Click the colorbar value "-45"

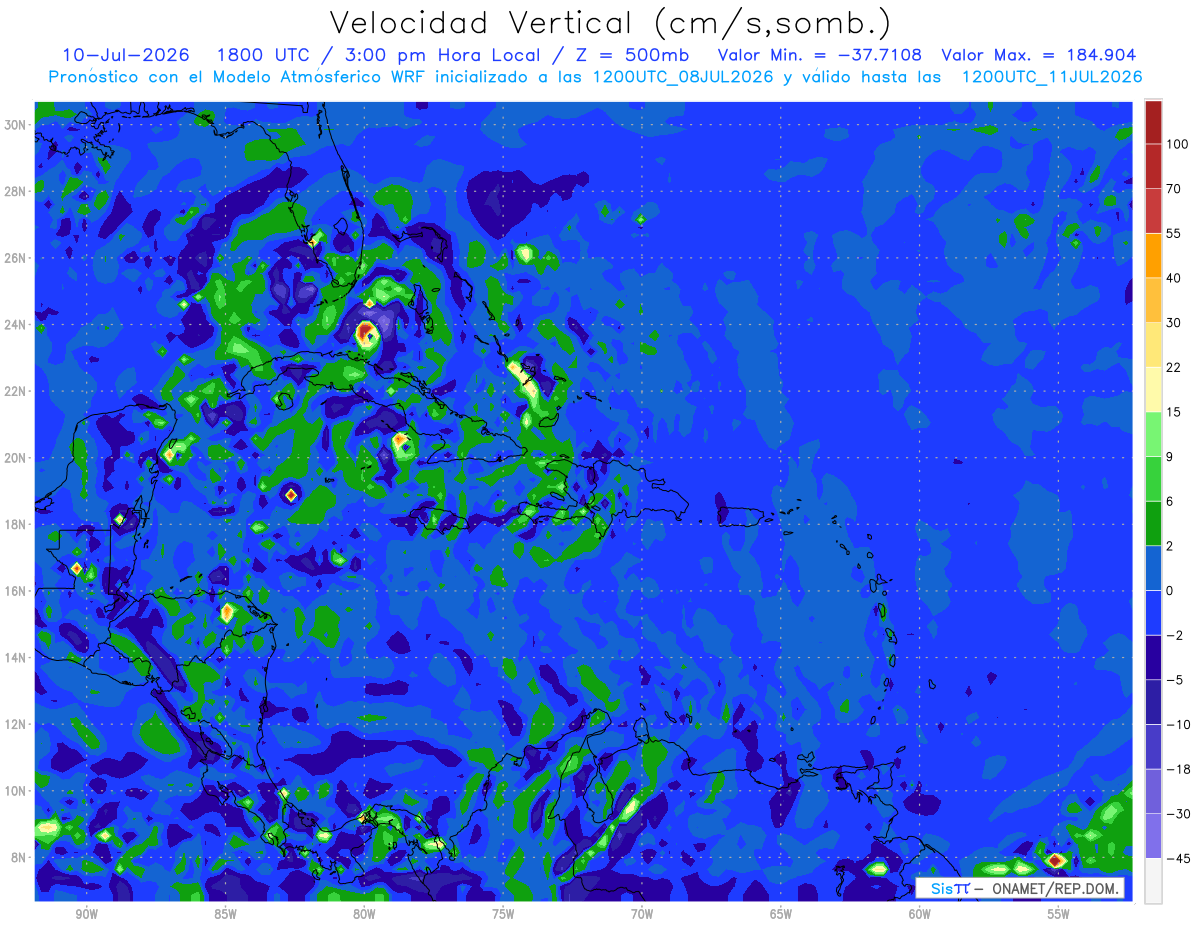click(x=1177, y=858)
